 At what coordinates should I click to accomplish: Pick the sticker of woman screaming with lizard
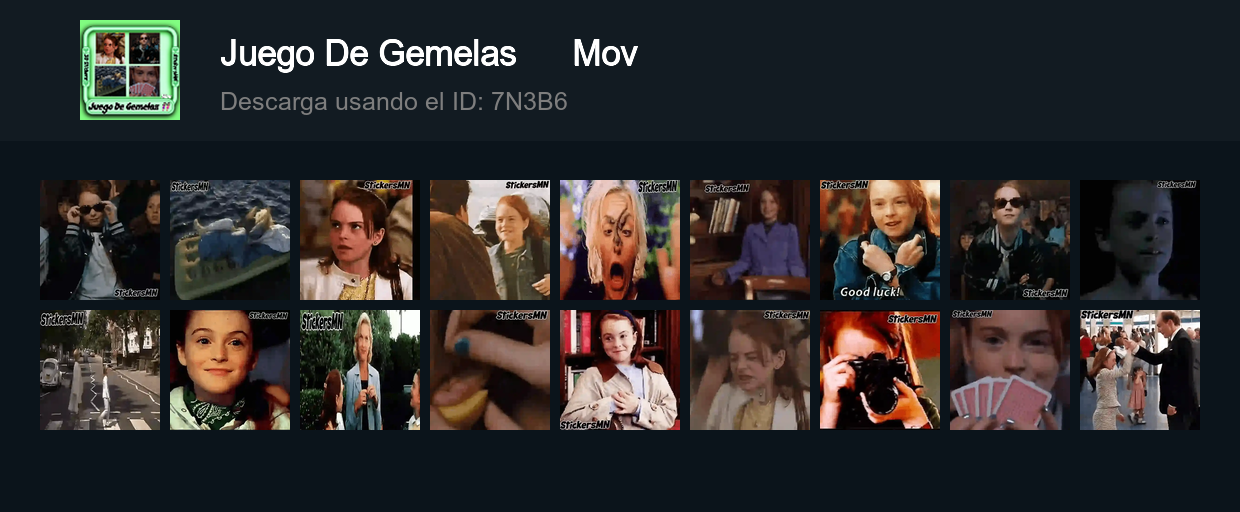click(x=620, y=240)
